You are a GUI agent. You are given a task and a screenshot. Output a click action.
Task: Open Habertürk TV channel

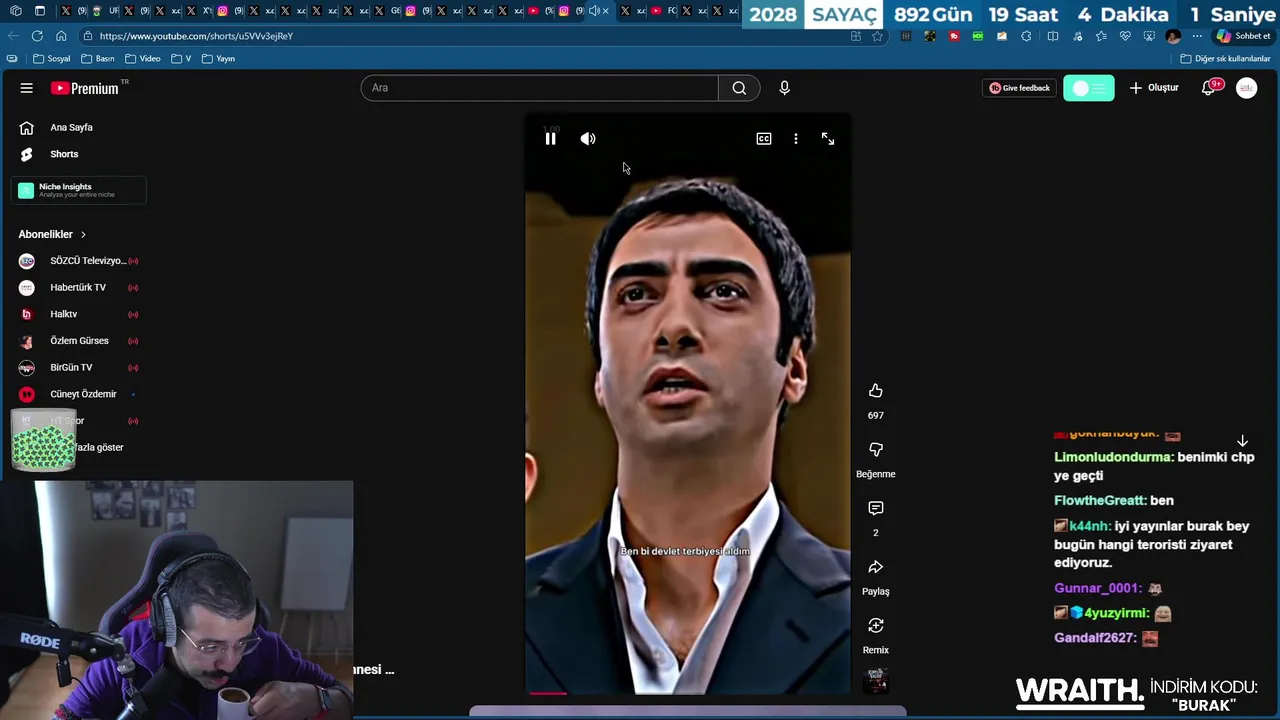pos(78,288)
